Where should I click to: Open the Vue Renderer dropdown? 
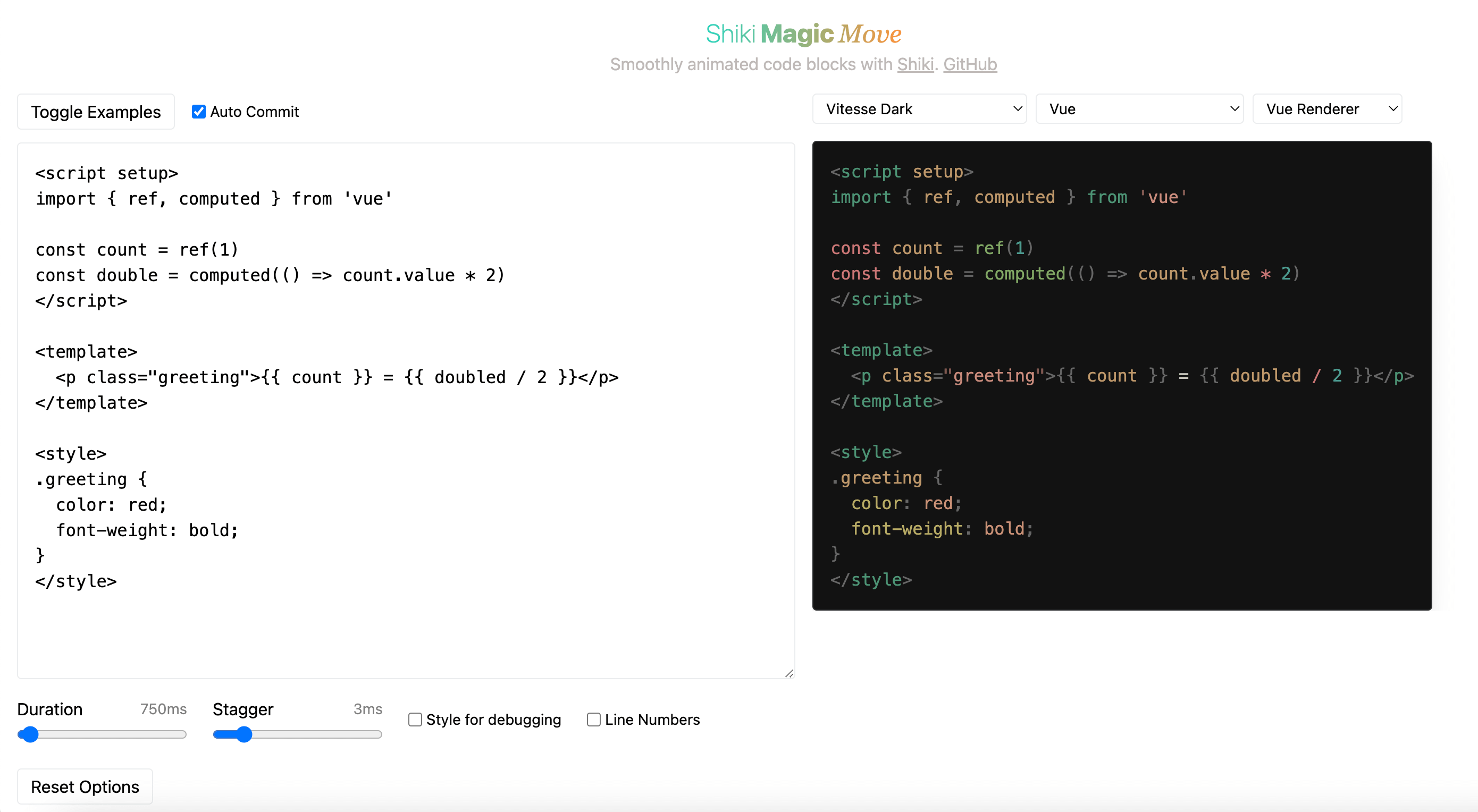tap(1326, 109)
